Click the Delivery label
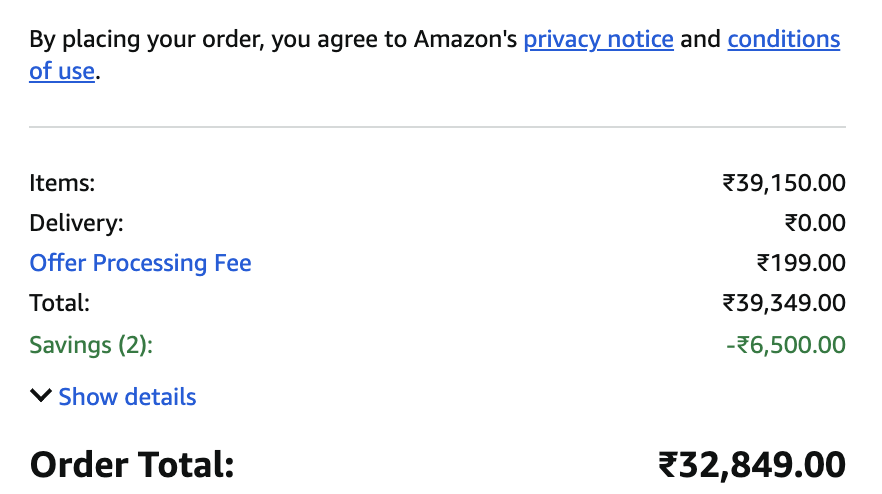The image size is (882, 494). (76, 223)
